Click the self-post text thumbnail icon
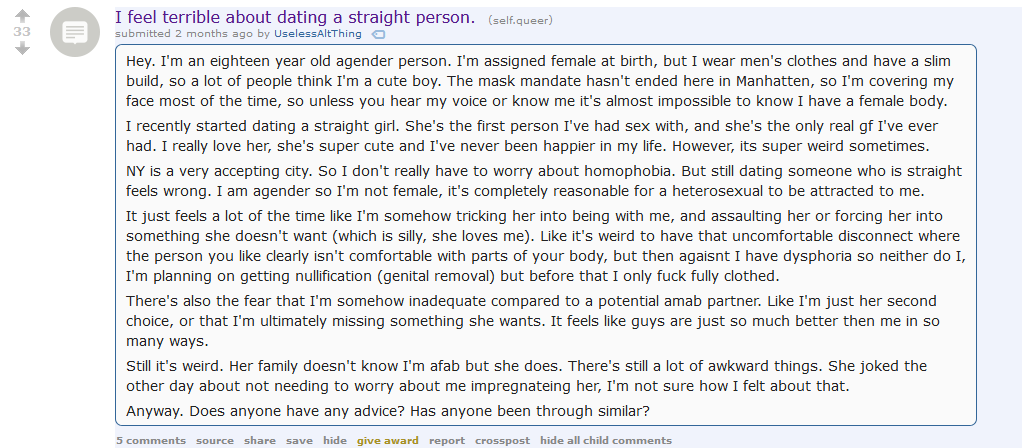 coord(75,32)
